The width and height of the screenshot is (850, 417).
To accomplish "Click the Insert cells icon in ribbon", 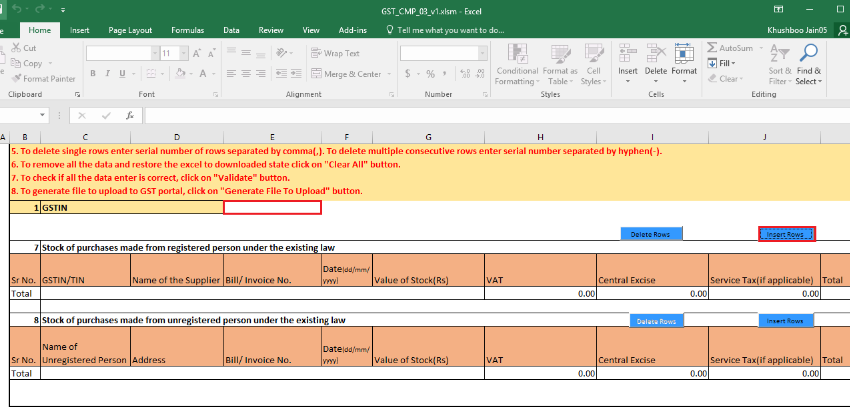I will coord(628,53).
